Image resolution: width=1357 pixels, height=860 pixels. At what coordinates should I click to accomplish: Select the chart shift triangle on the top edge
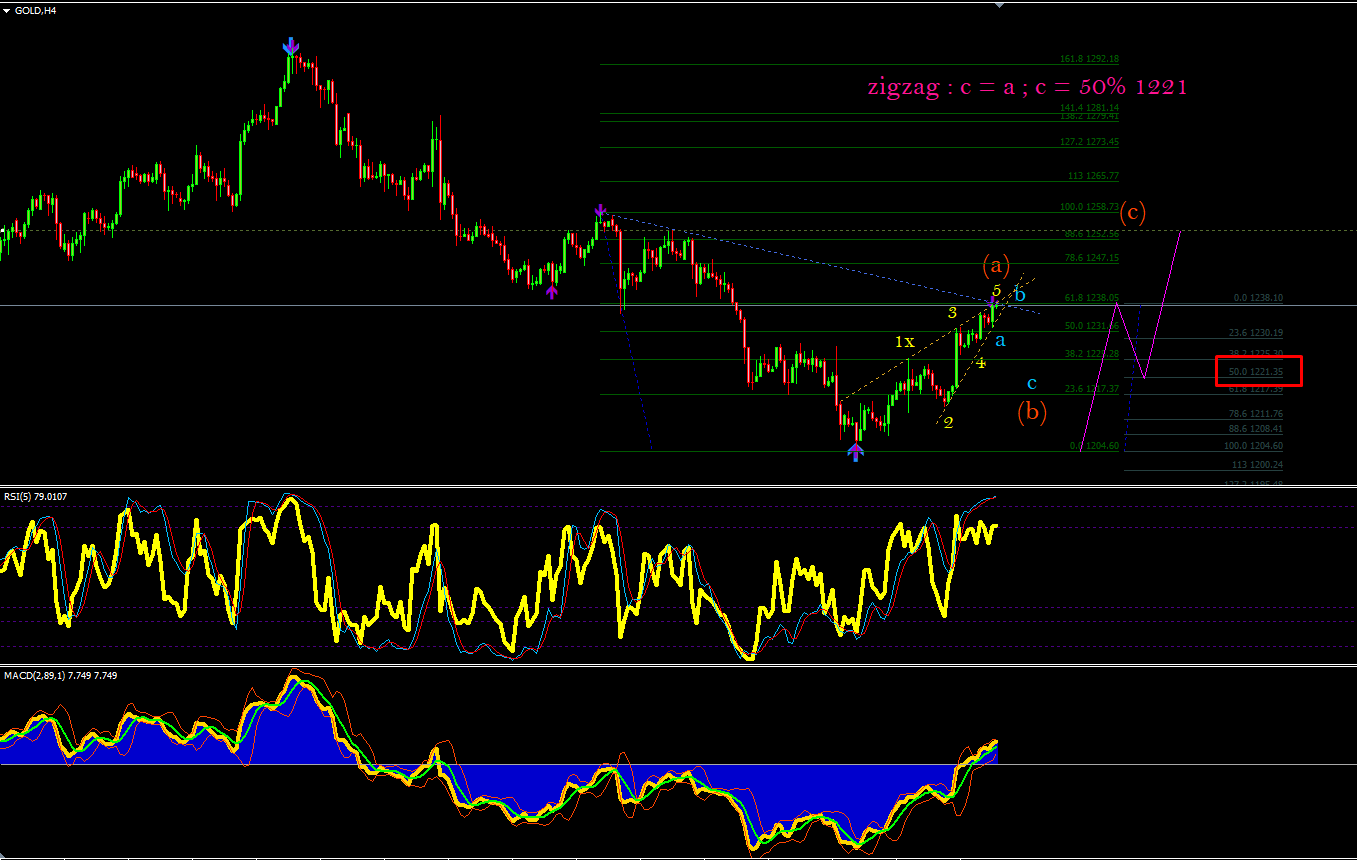click(998, 4)
